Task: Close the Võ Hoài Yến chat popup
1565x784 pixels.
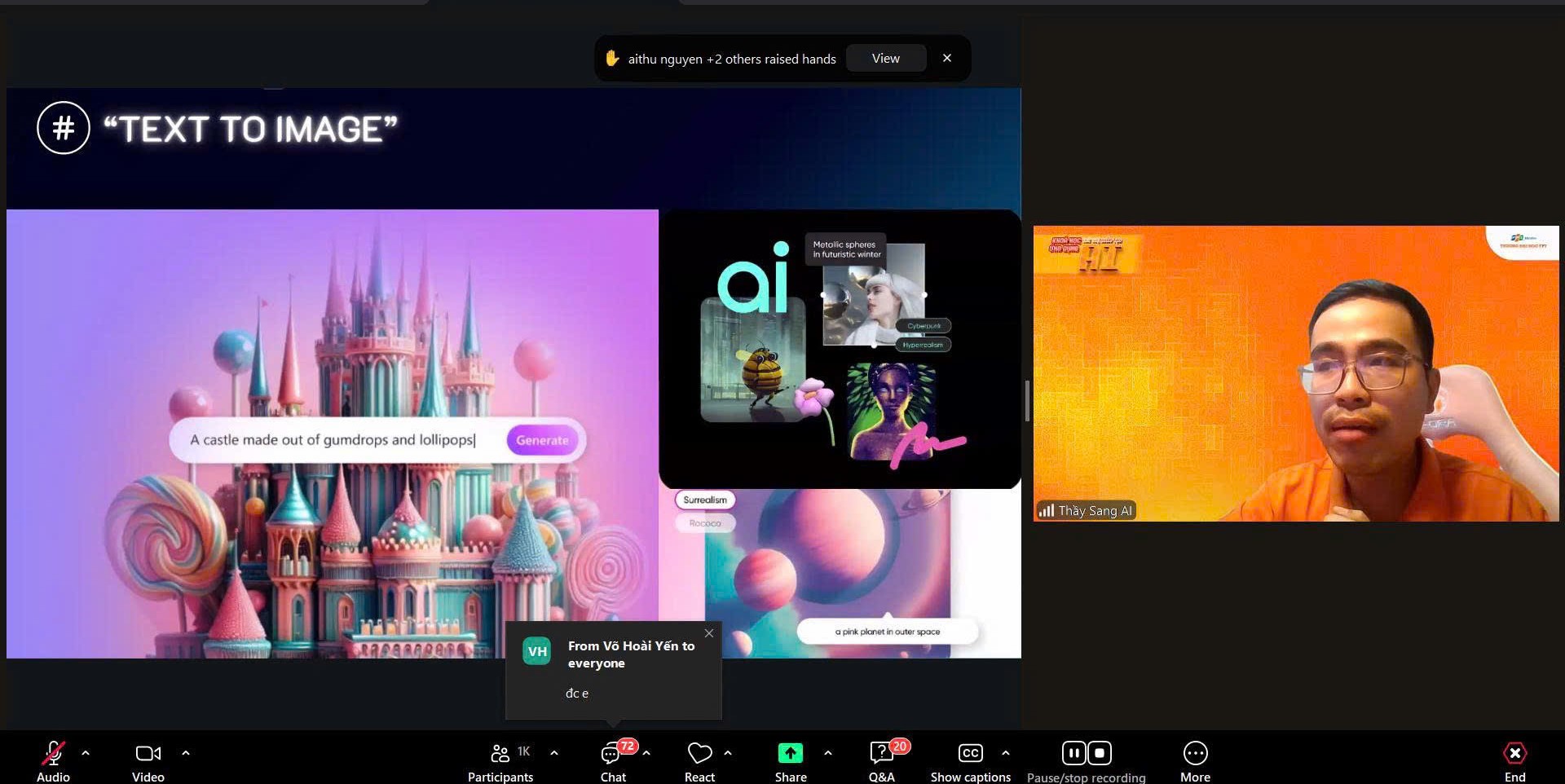Action: point(709,633)
